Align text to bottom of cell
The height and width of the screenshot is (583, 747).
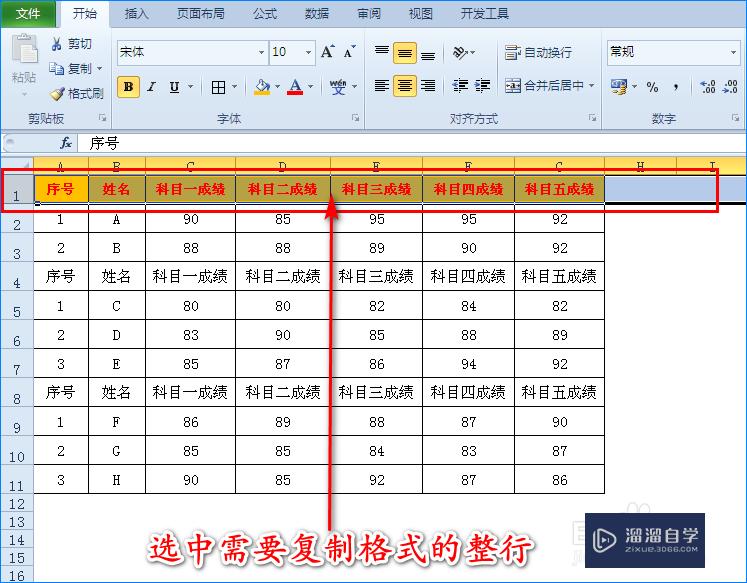[428, 53]
